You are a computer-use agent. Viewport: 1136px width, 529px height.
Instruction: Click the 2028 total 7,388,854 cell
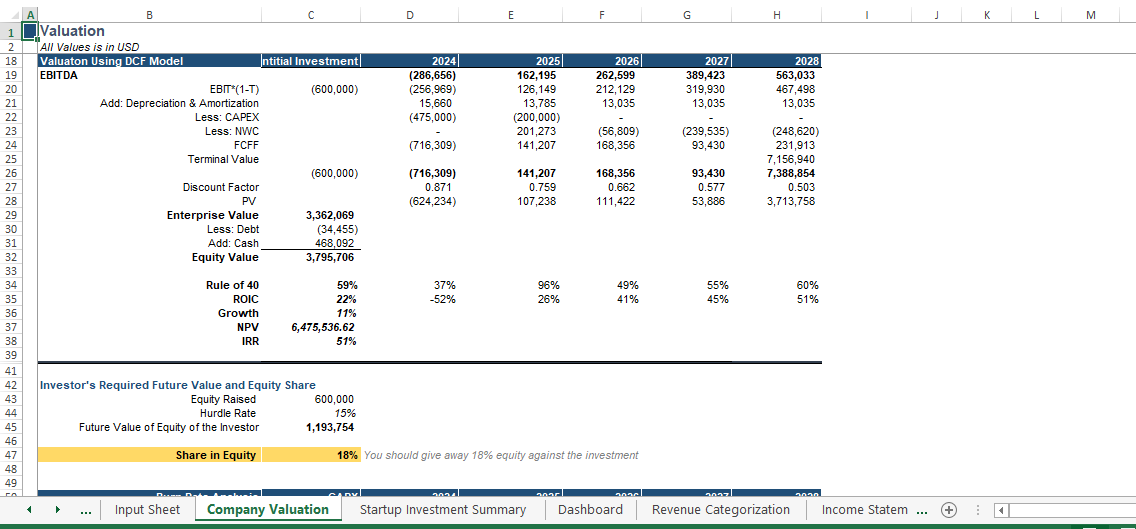(777, 173)
